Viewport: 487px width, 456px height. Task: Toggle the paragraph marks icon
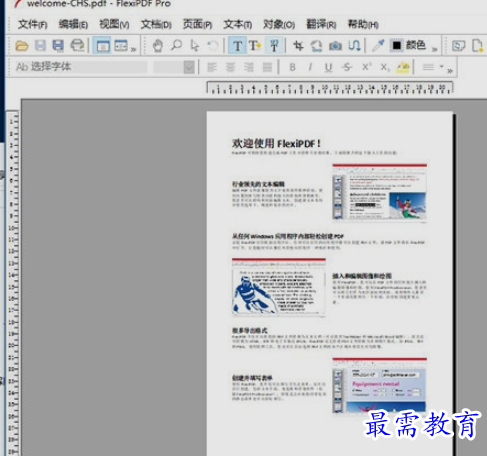[x=274, y=46]
